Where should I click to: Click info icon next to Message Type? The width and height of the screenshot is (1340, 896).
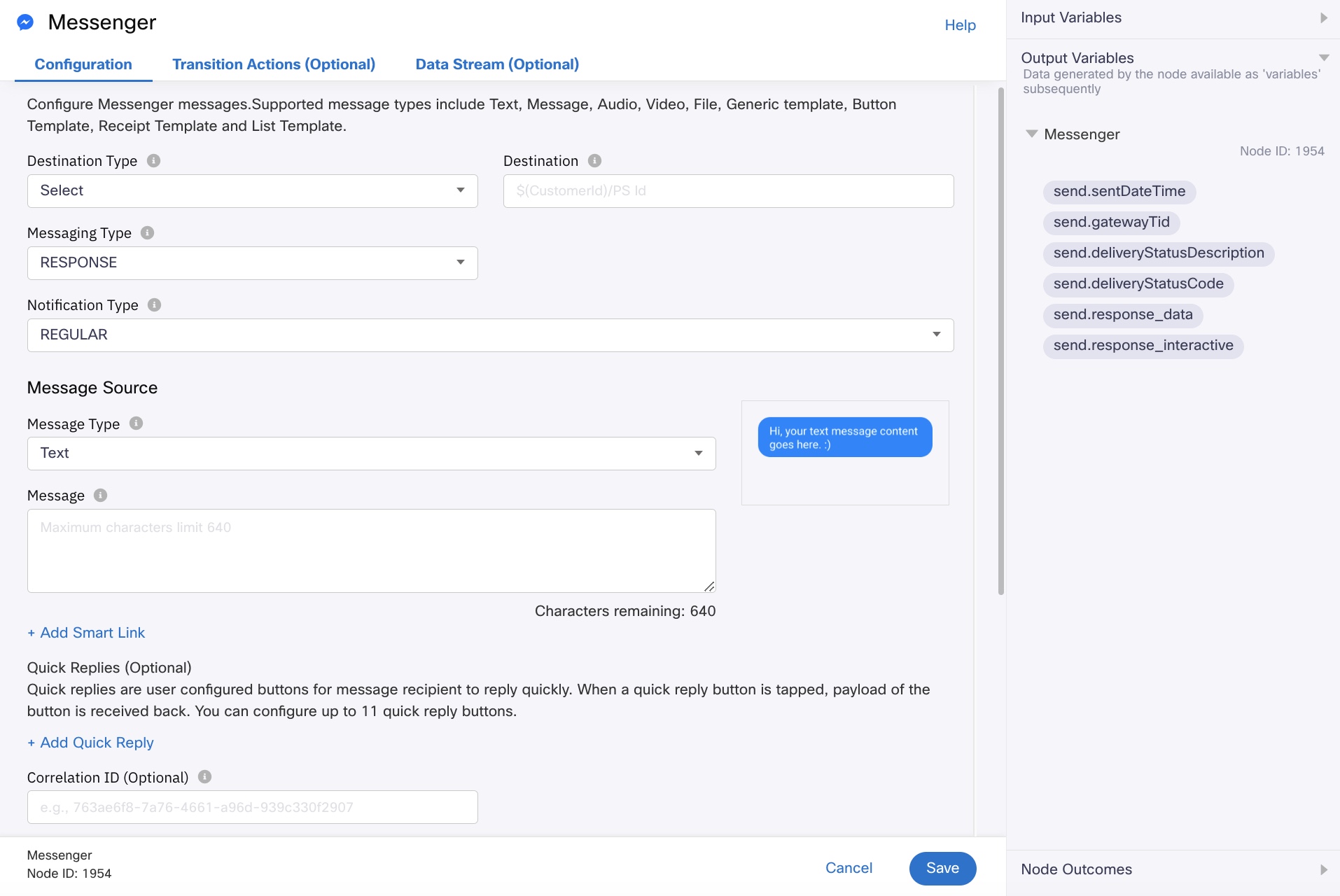[136, 423]
